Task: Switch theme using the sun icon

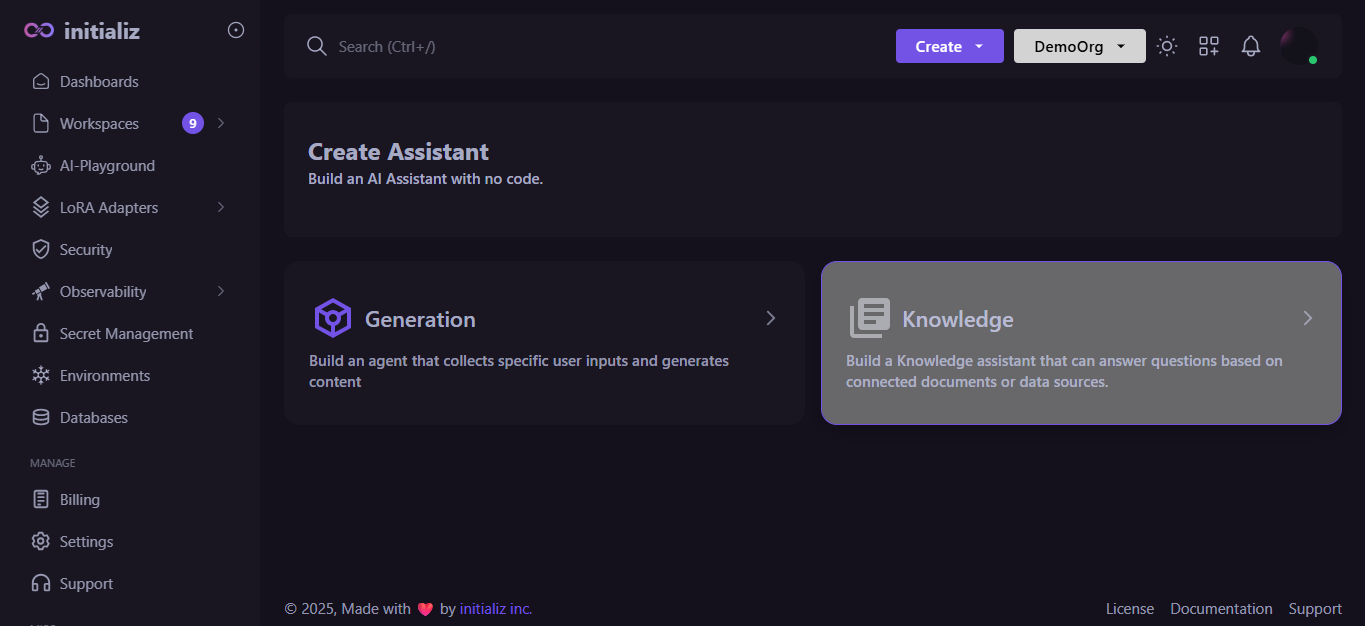Action: pyautogui.click(x=1167, y=46)
